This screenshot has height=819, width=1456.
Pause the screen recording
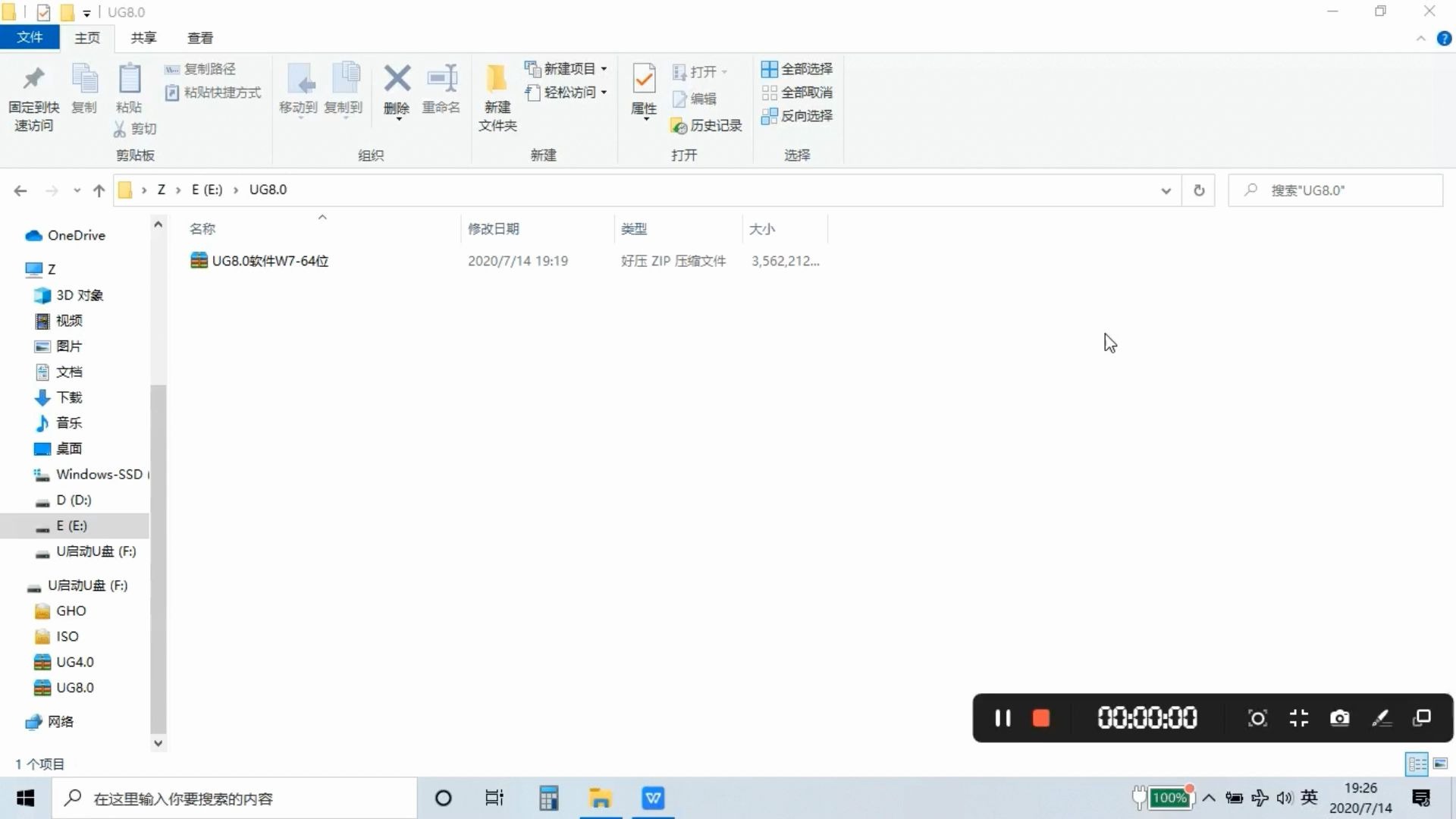1001,718
